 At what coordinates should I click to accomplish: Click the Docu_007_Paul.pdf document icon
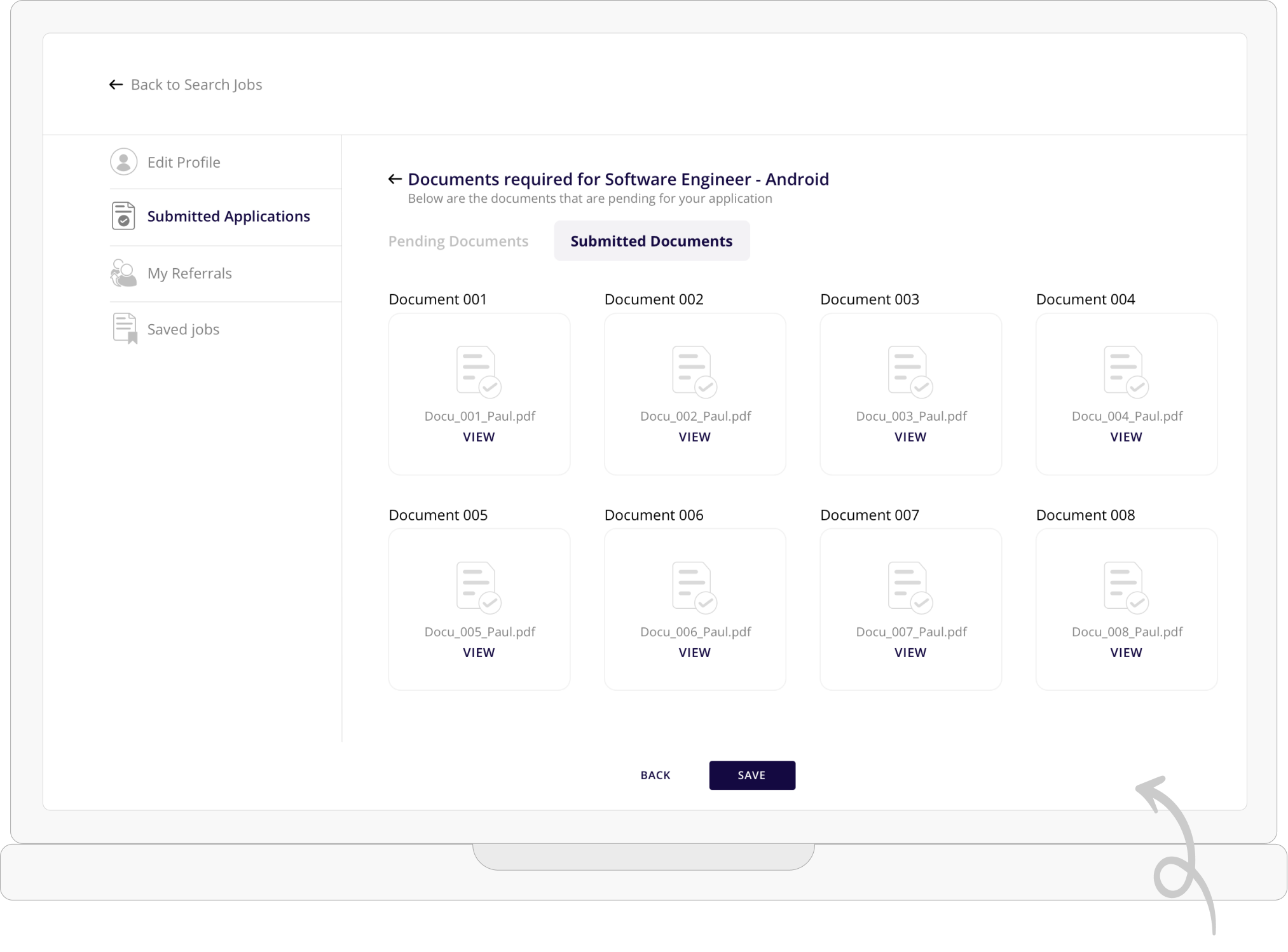[910, 587]
